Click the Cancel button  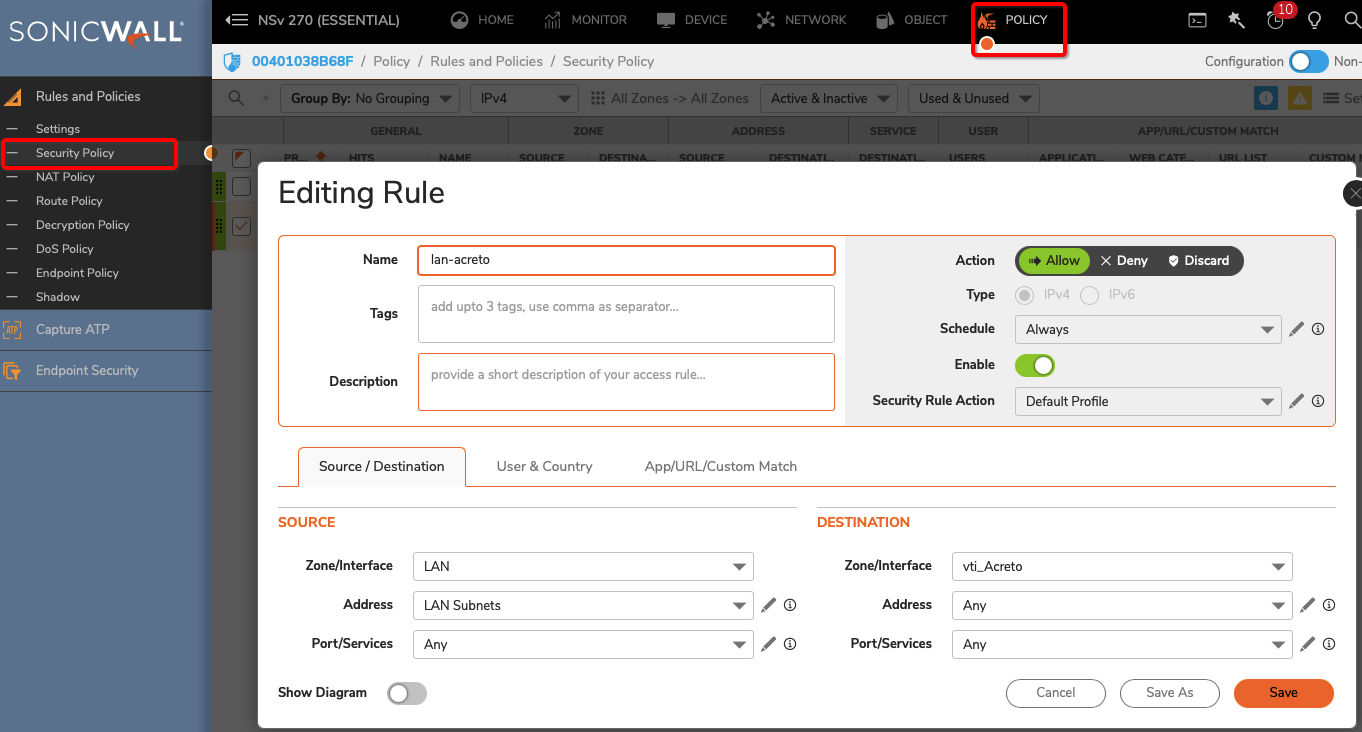[1056, 693]
